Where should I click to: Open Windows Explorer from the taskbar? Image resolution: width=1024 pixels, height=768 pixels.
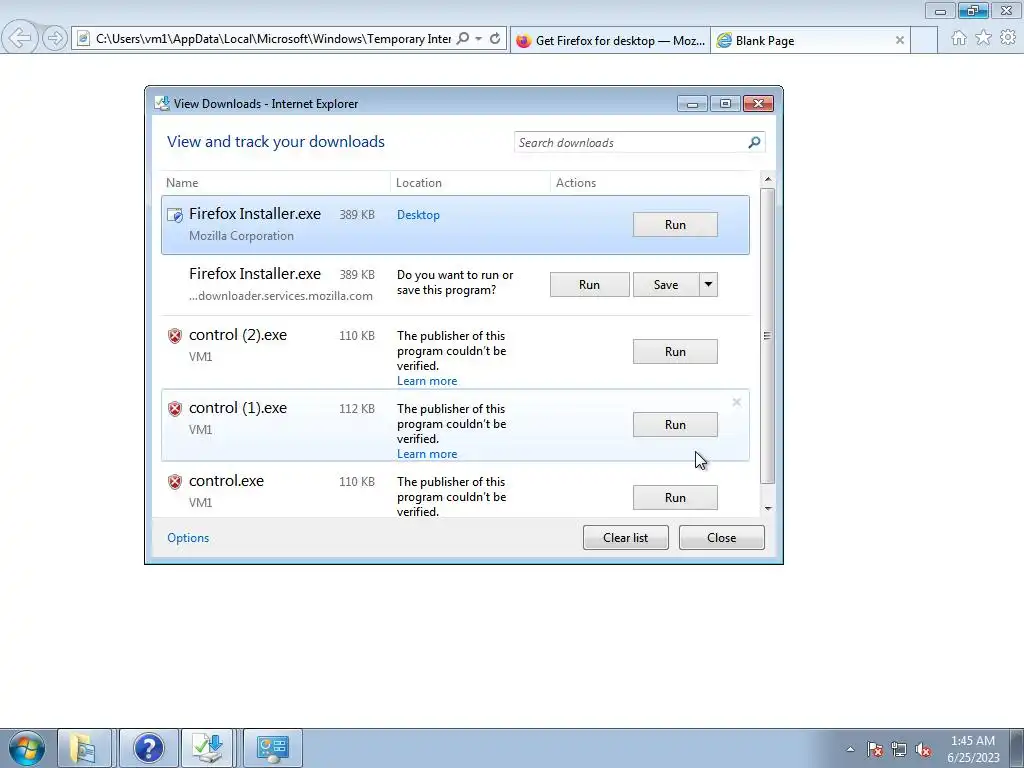pyautogui.click(x=84, y=748)
